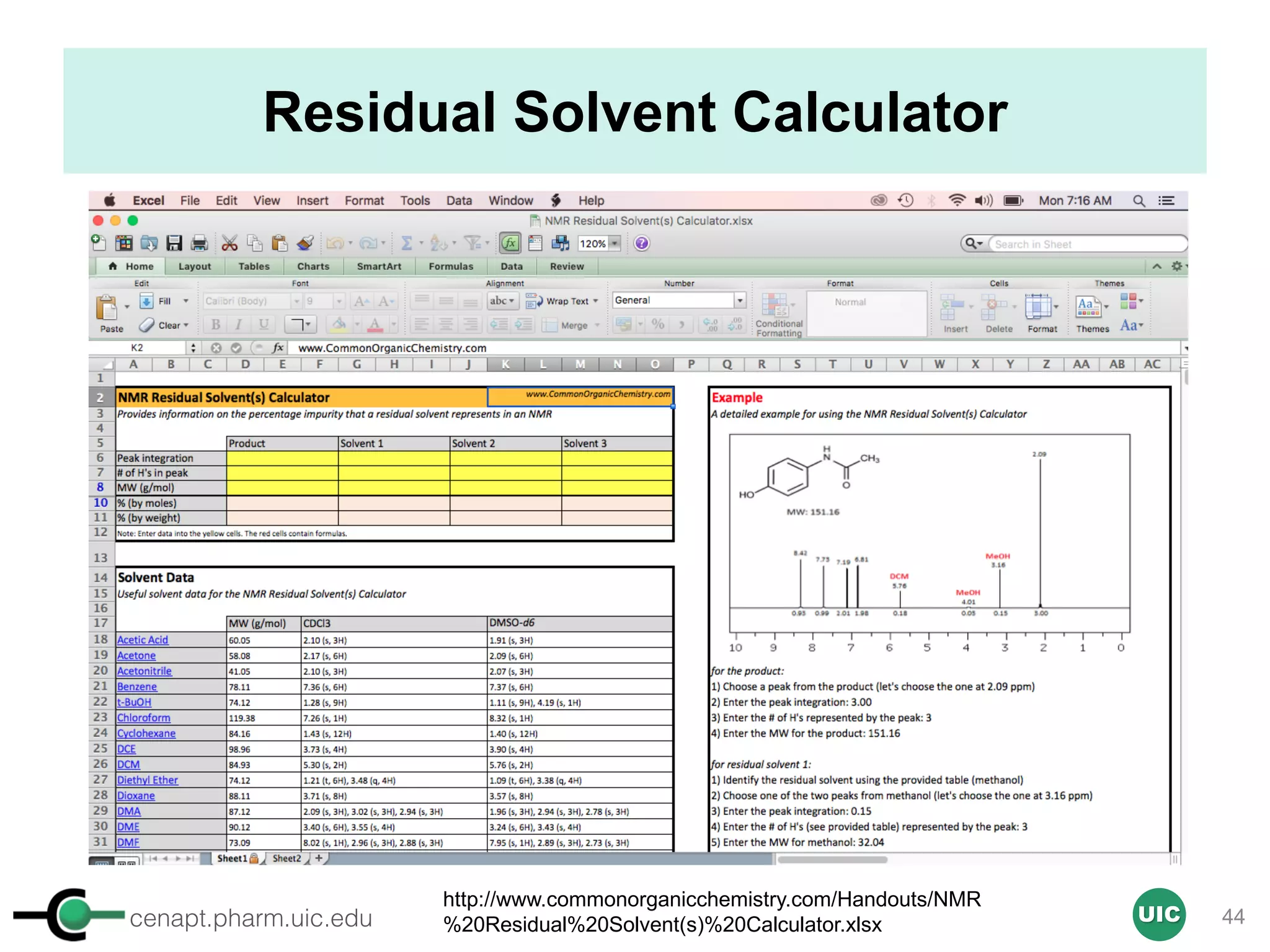Switch to the Charts ribbon tab
Image resolution: width=1270 pixels, height=952 pixels.
coord(313,267)
